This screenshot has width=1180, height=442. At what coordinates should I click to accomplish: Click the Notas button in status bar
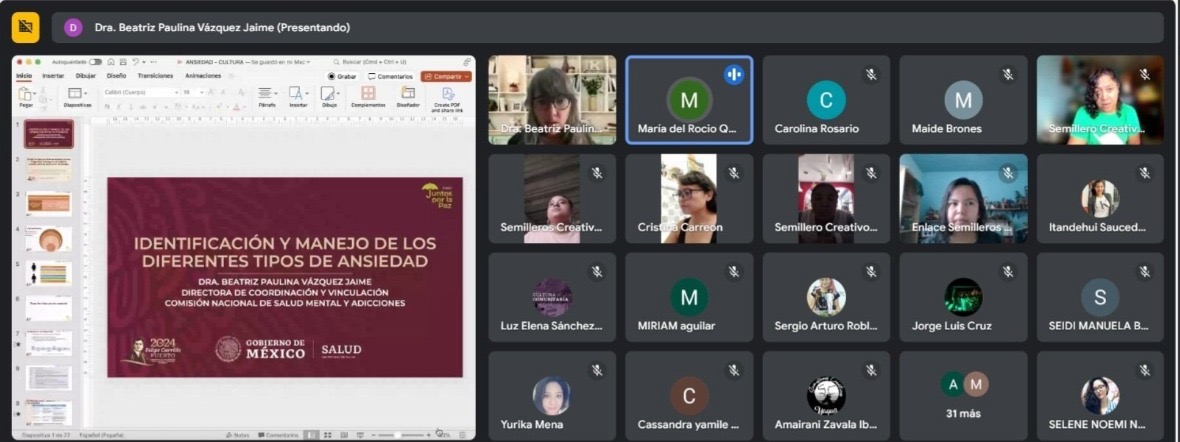238,435
